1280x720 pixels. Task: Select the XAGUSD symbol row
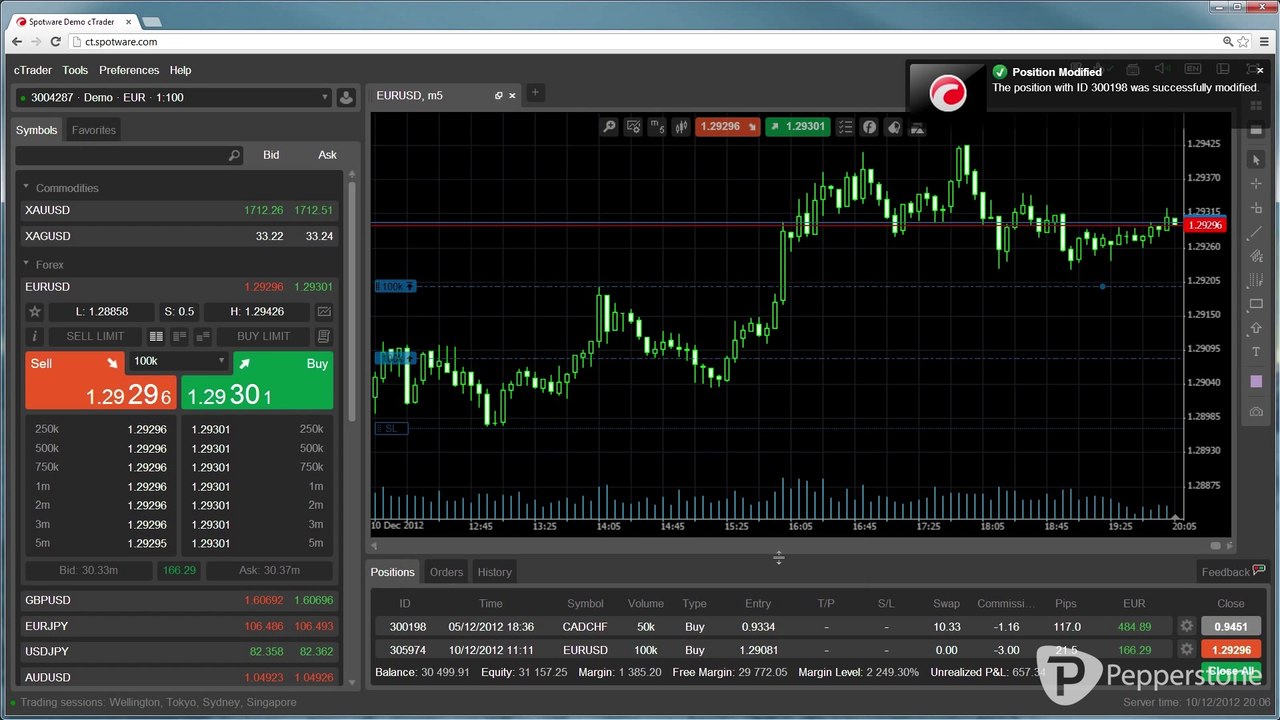180,236
